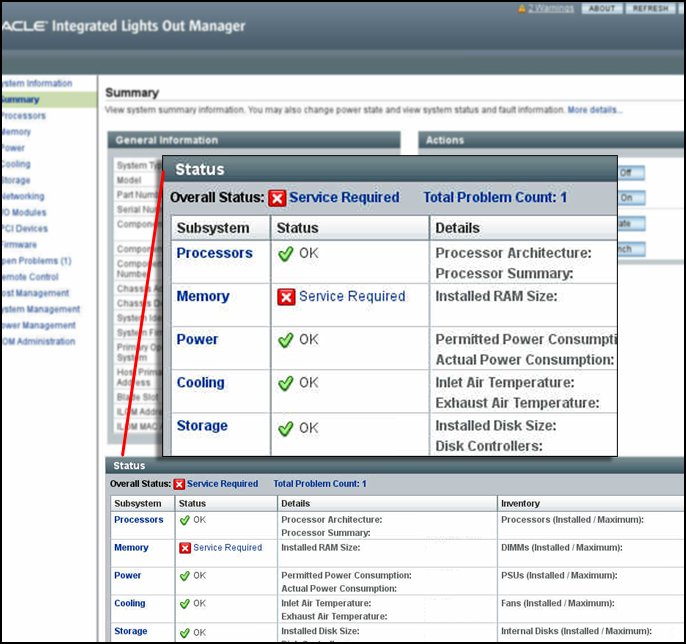Click Total Problem Count: 1 in enlarged callout

point(495,198)
